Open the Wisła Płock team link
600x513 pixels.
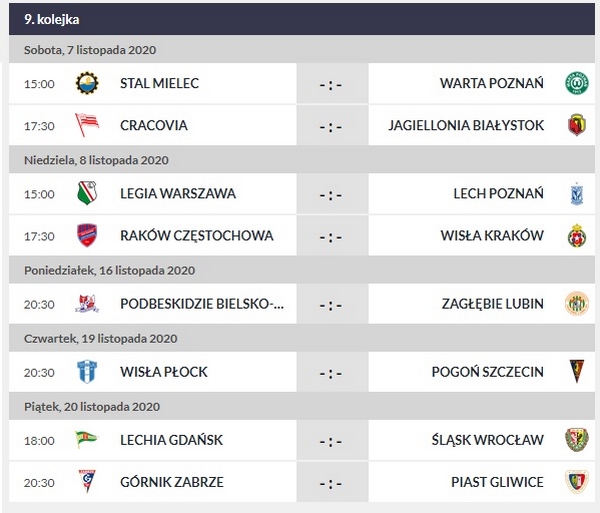[163, 372]
